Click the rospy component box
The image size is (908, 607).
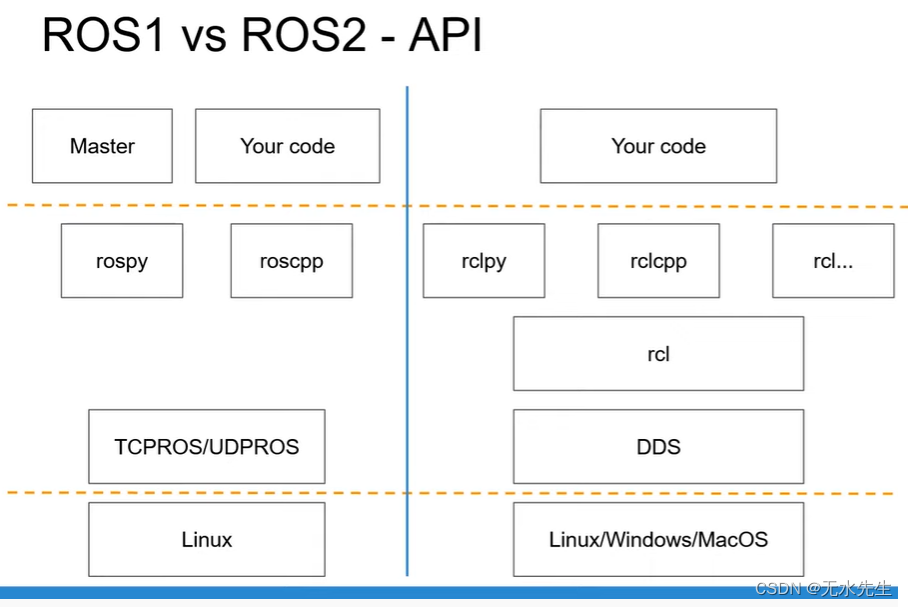coord(122,261)
